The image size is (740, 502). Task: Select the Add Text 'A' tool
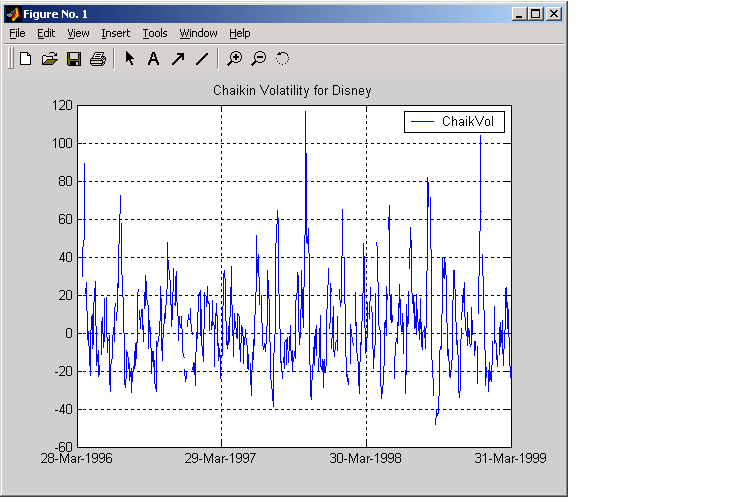pyautogui.click(x=153, y=59)
